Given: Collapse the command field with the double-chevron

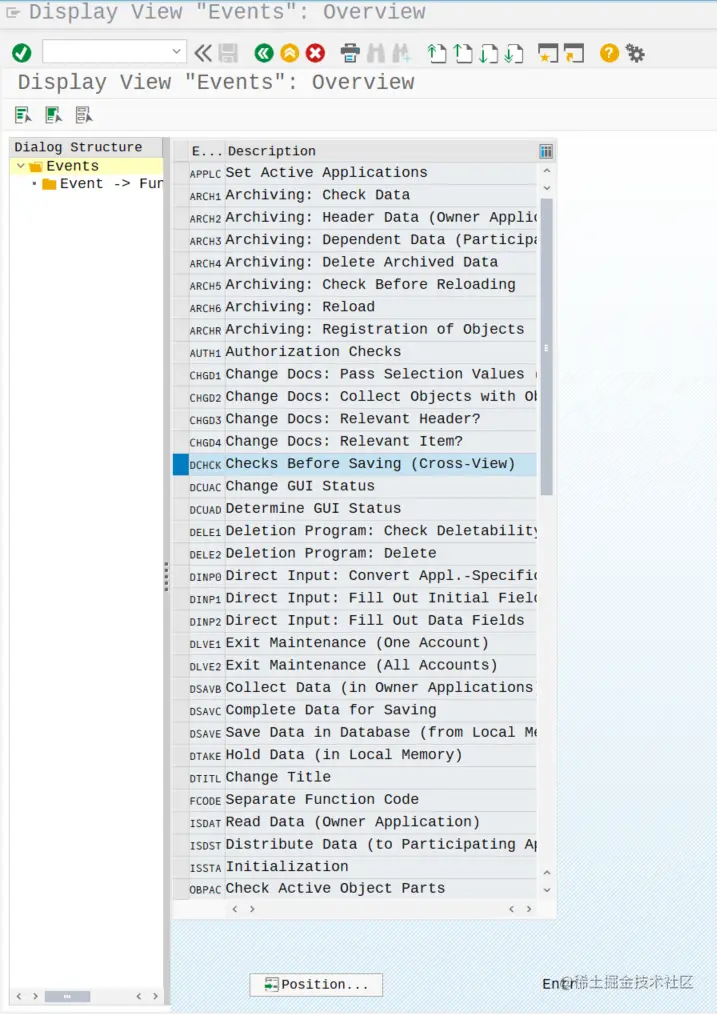Looking at the screenshot, I should (x=203, y=53).
